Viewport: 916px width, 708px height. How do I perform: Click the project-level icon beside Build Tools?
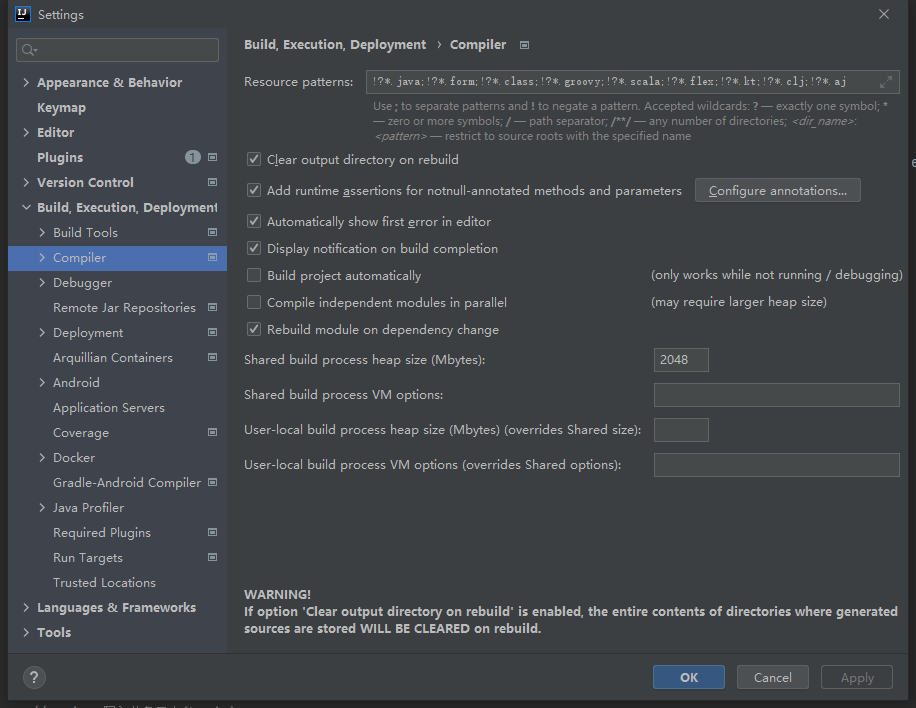tap(213, 232)
